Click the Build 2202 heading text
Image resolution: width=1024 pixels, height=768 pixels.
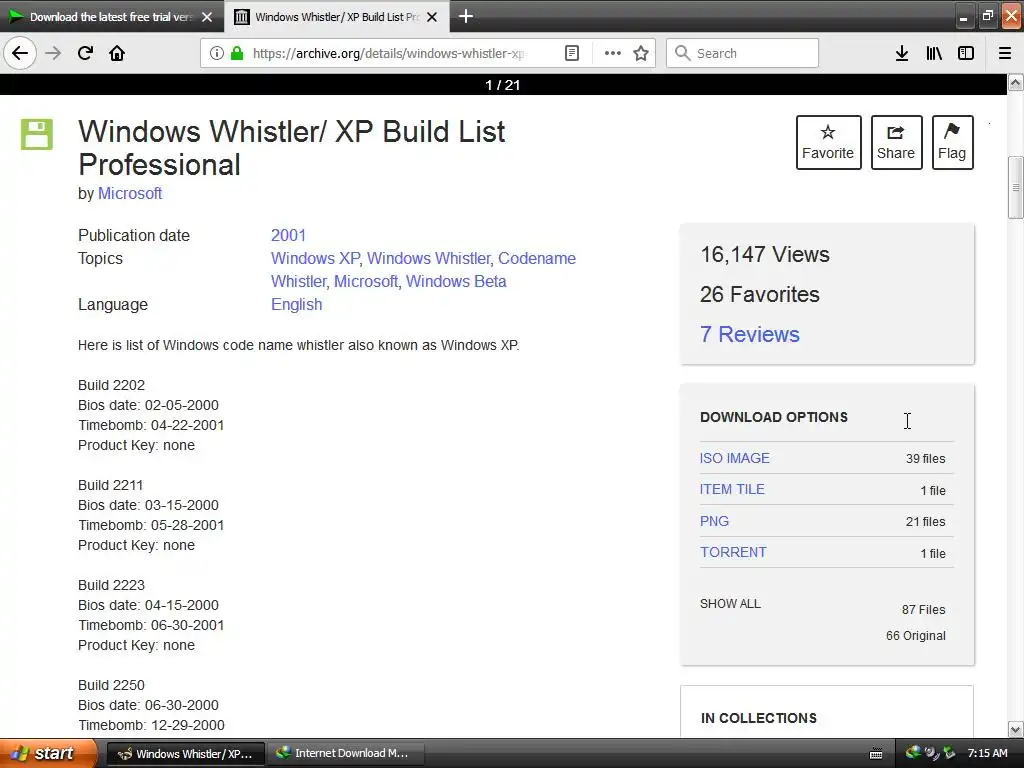pyautogui.click(x=112, y=385)
